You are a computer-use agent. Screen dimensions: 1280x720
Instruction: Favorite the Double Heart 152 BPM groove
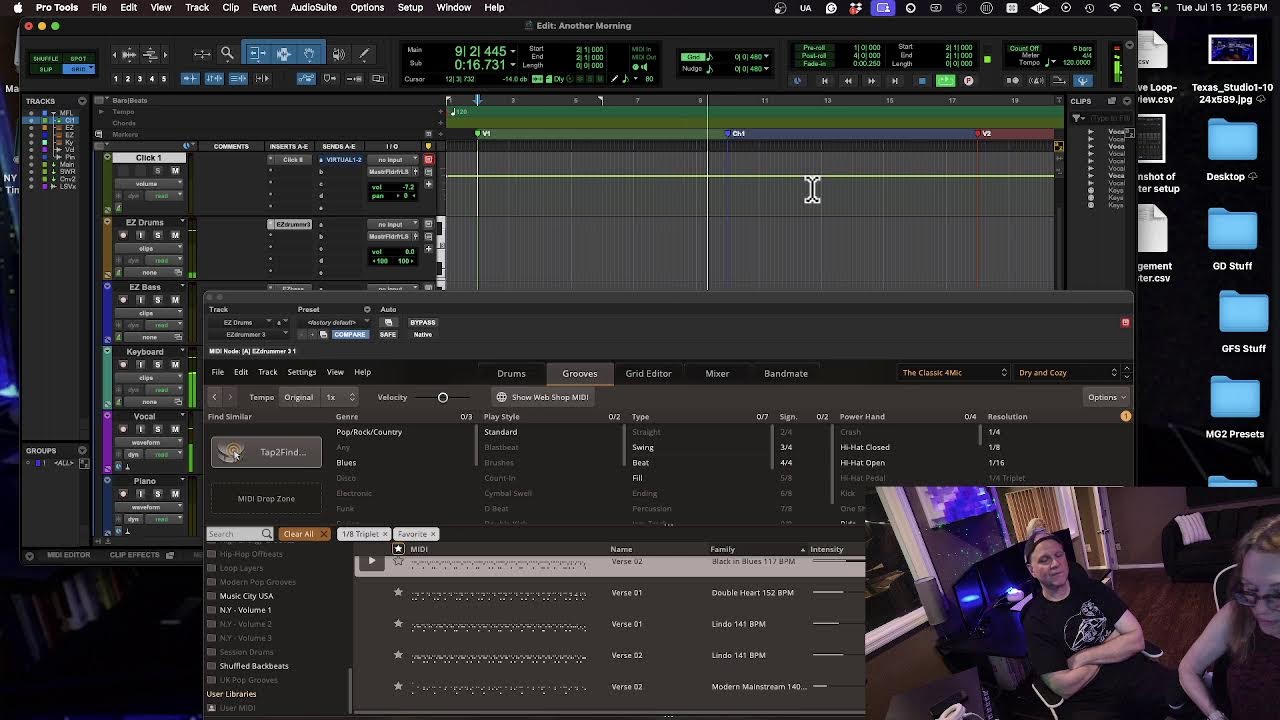point(398,592)
